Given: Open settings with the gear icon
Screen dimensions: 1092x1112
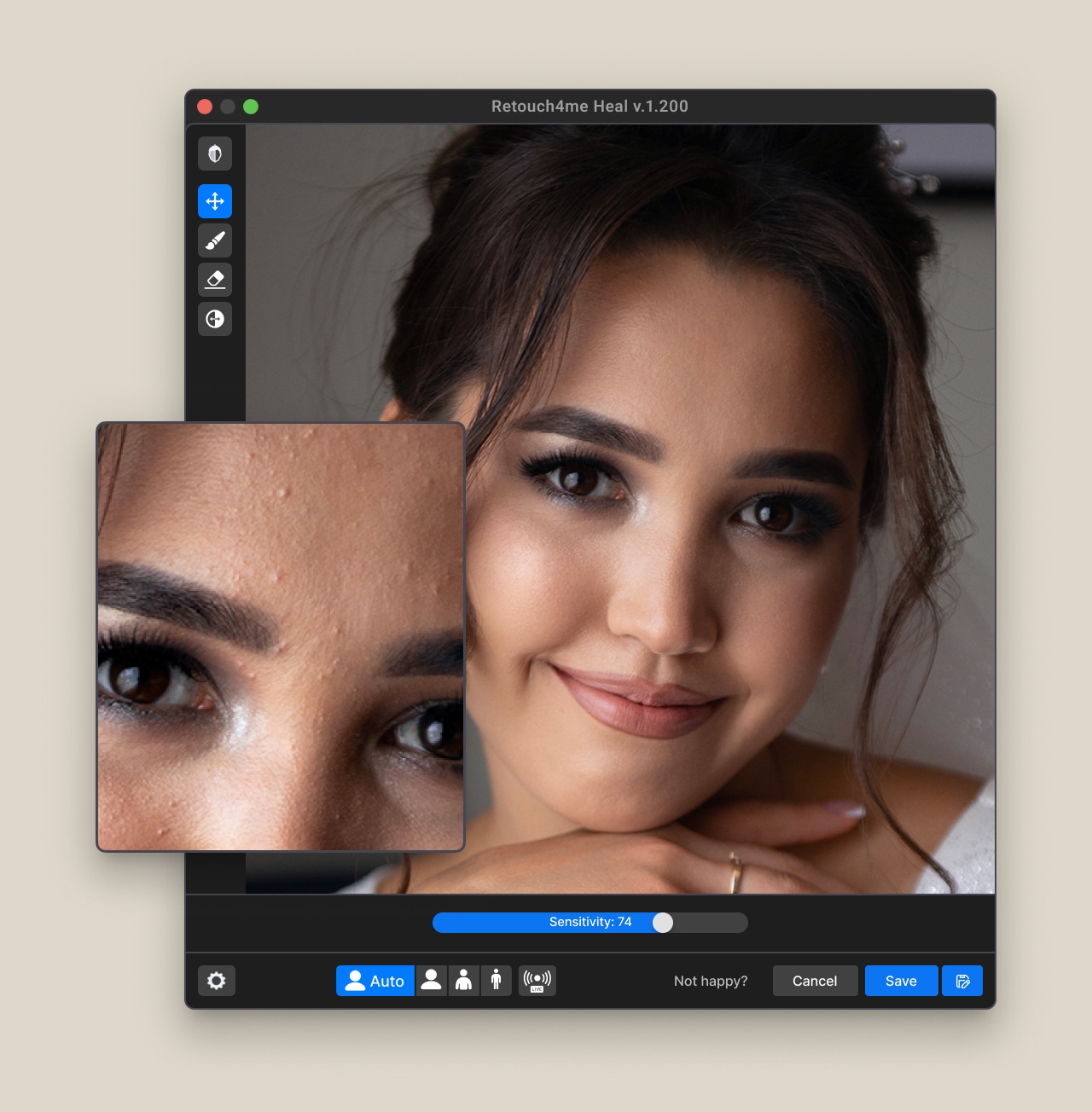Looking at the screenshot, I should click(217, 981).
